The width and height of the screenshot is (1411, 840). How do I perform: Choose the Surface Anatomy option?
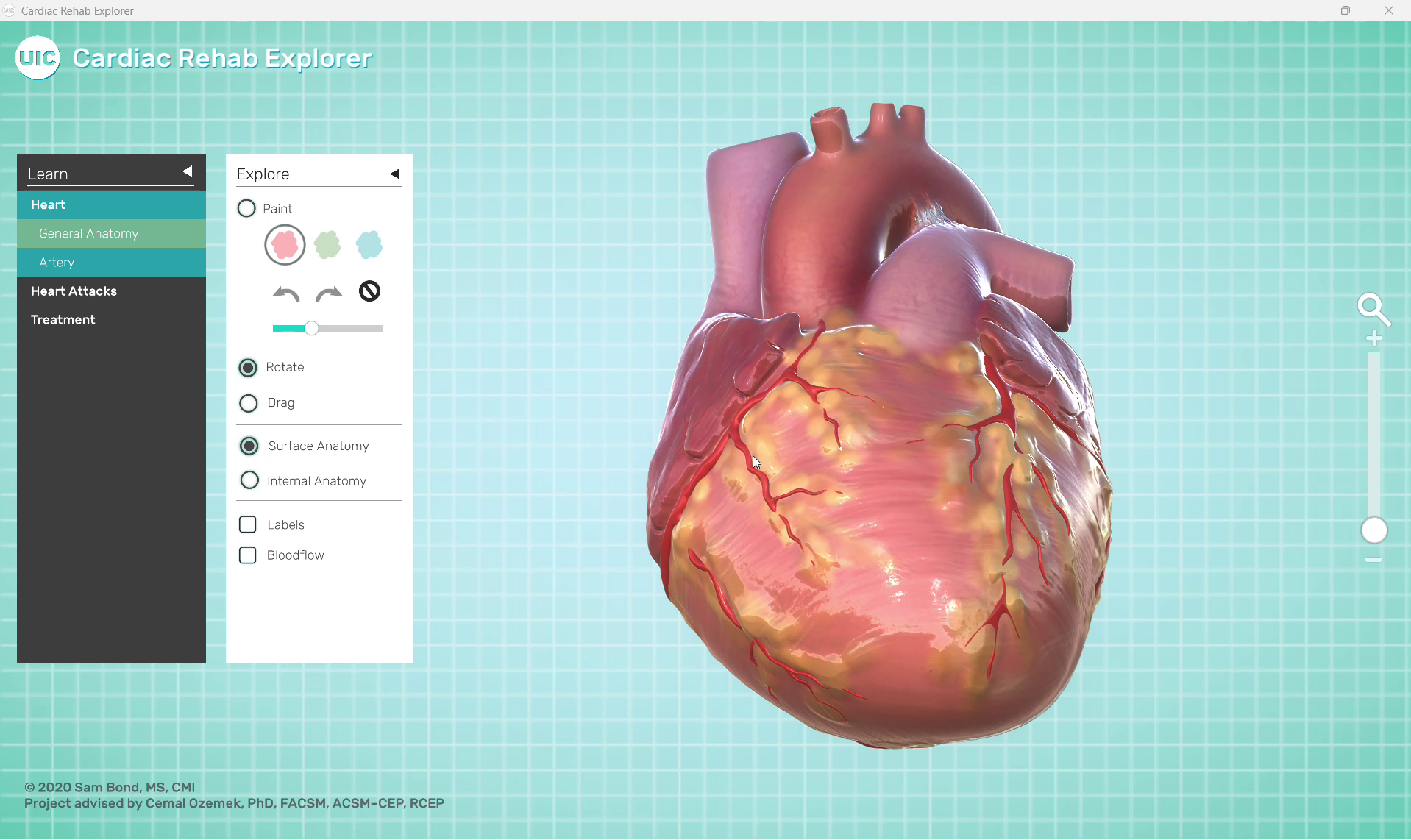pos(249,446)
